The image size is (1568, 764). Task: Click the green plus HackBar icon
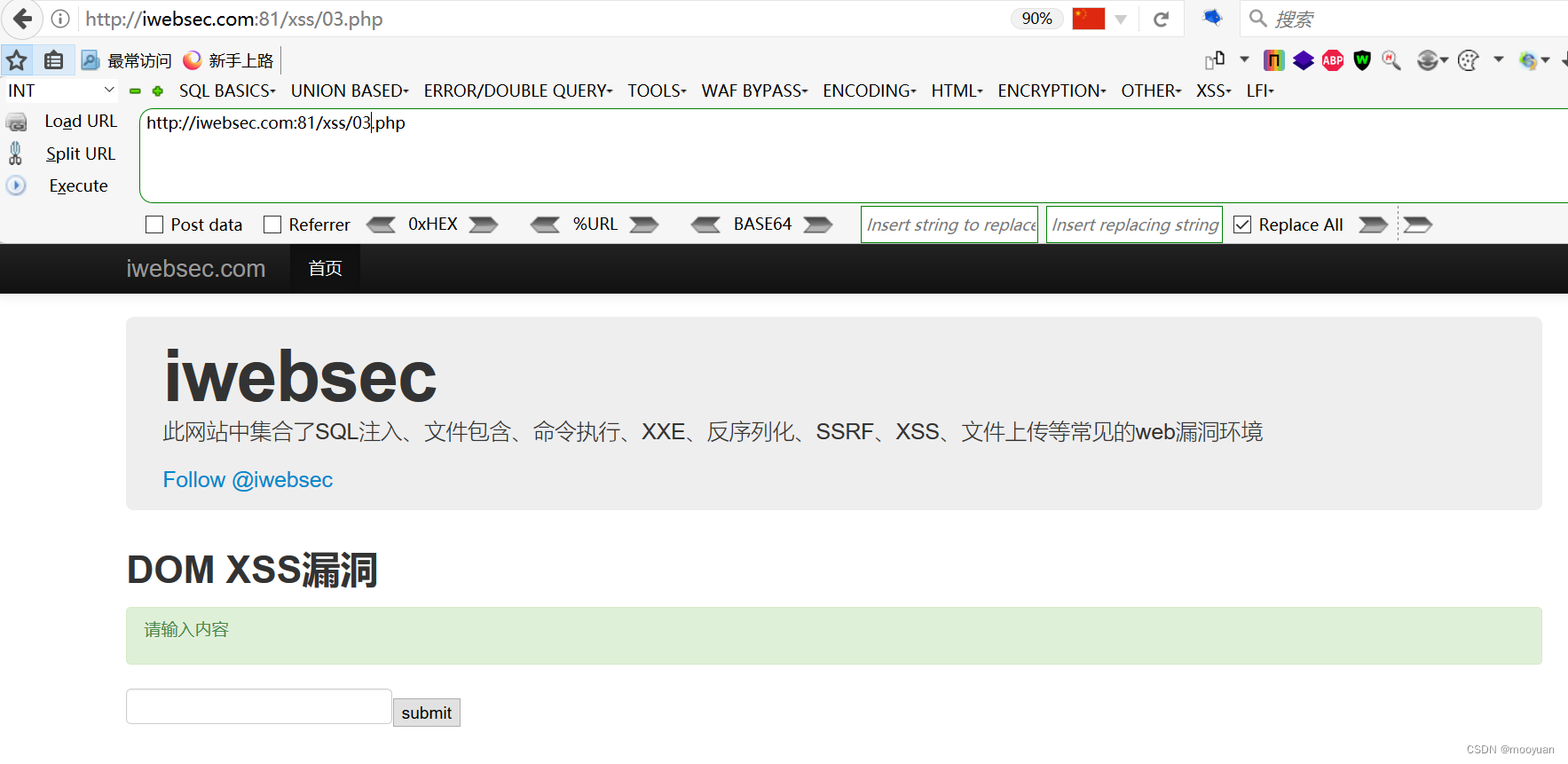click(x=158, y=91)
